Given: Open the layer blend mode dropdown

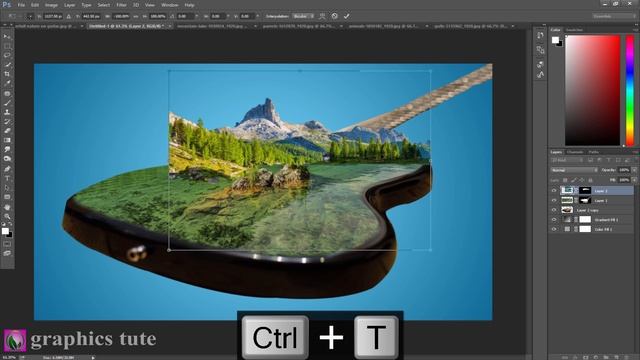Looking at the screenshot, I should (x=574, y=170).
